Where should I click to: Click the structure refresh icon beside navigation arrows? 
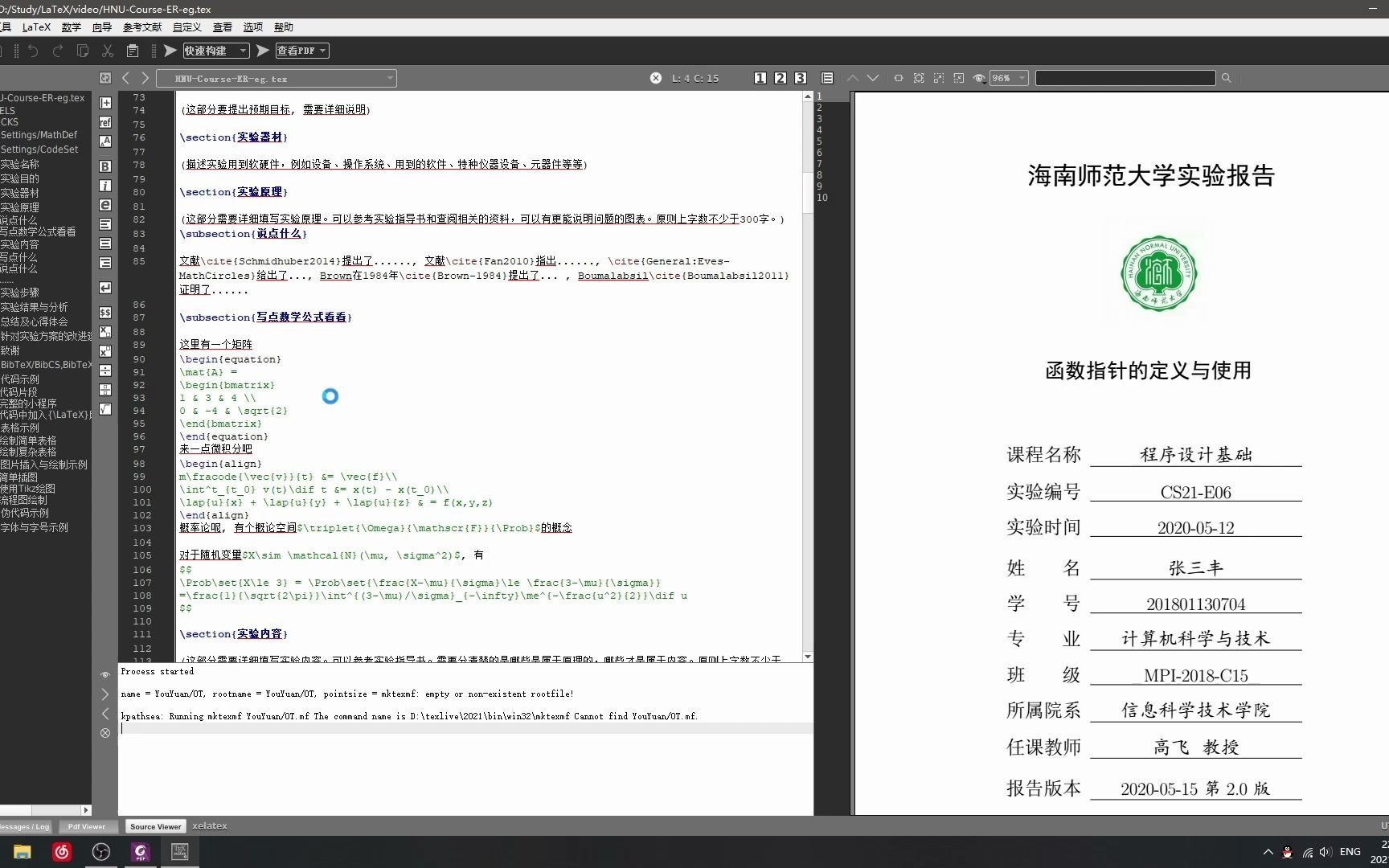(x=105, y=78)
